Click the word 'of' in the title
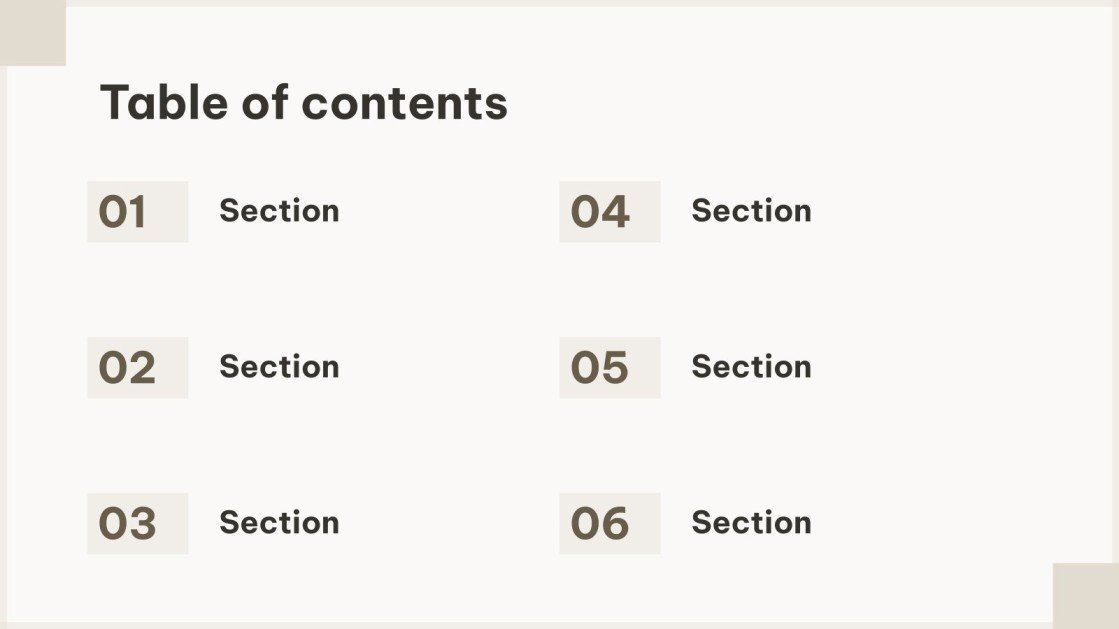This screenshot has height=629, width=1119. 265,103
